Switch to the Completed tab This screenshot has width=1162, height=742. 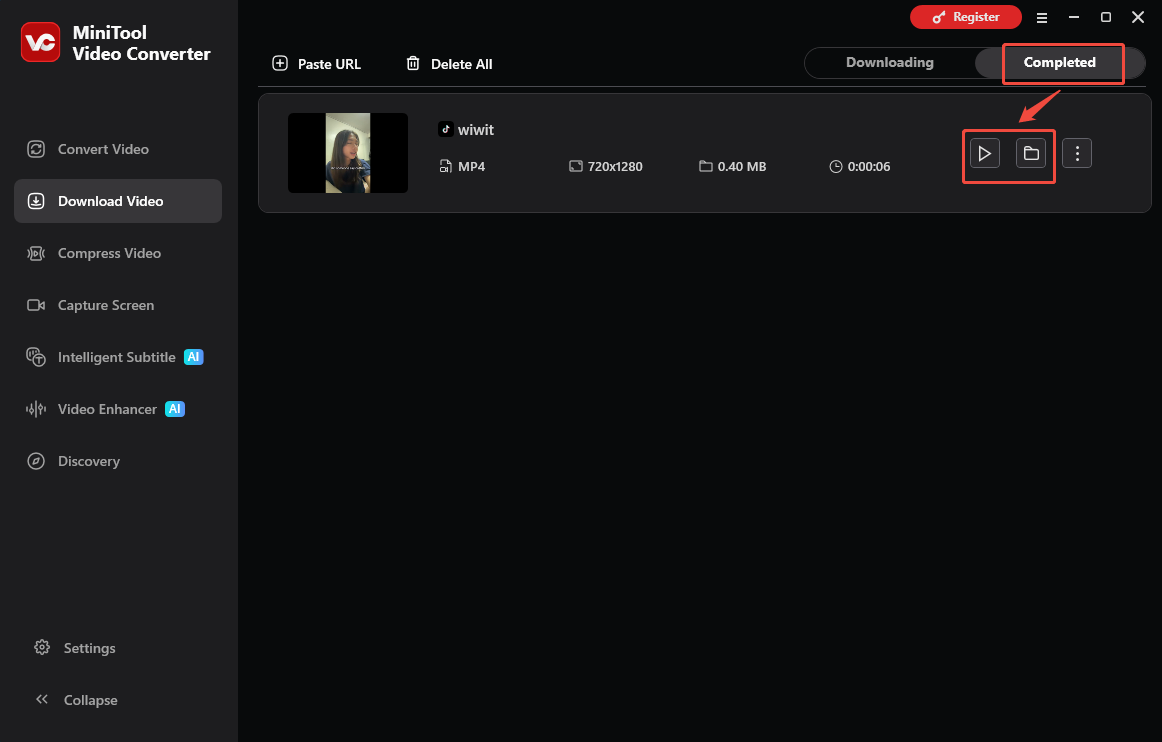pos(1060,62)
